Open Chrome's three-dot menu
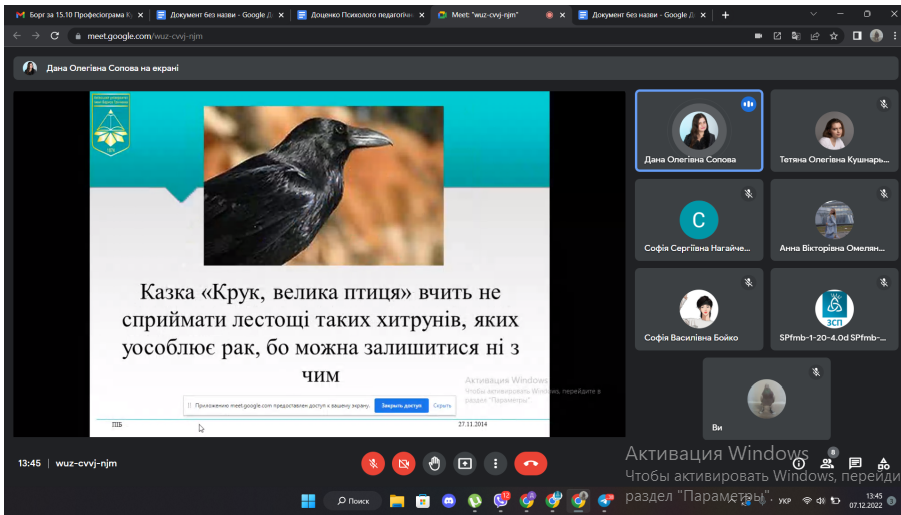 [x=893, y=35]
